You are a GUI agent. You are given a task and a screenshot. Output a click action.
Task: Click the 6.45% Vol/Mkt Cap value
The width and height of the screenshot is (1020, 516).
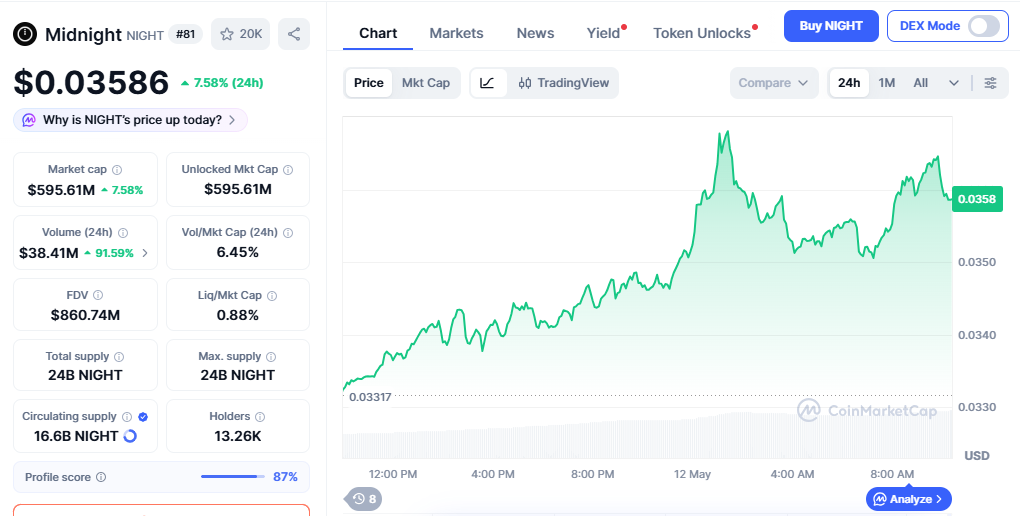237,252
